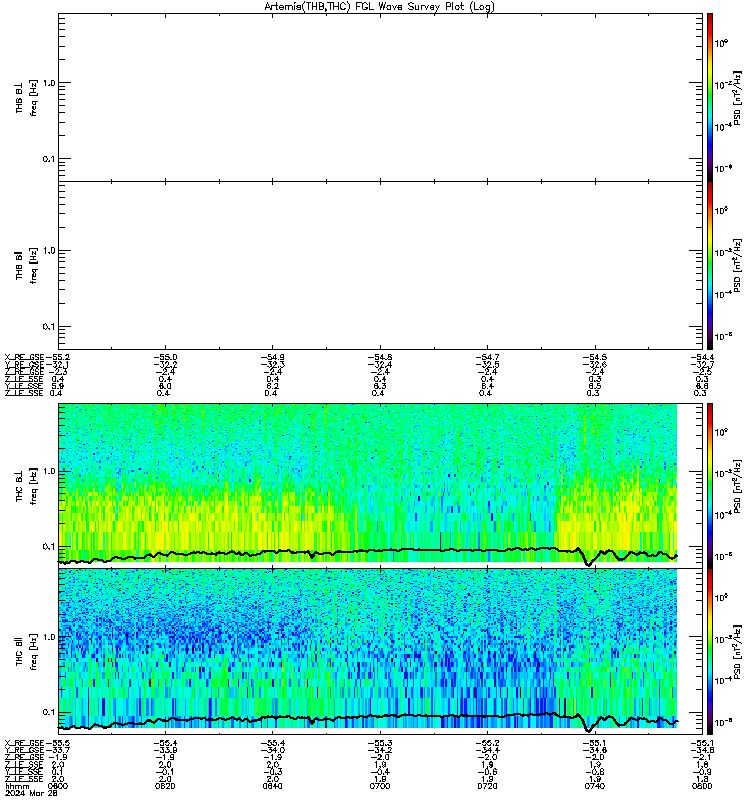Click the '-34.4' Y_RE_GSE value

487,750
